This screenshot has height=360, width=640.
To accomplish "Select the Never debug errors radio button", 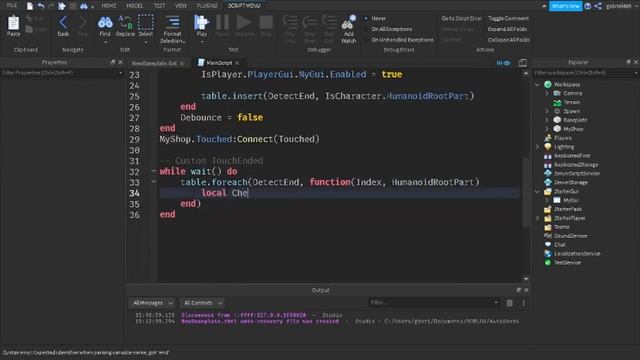I will [366, 18].
